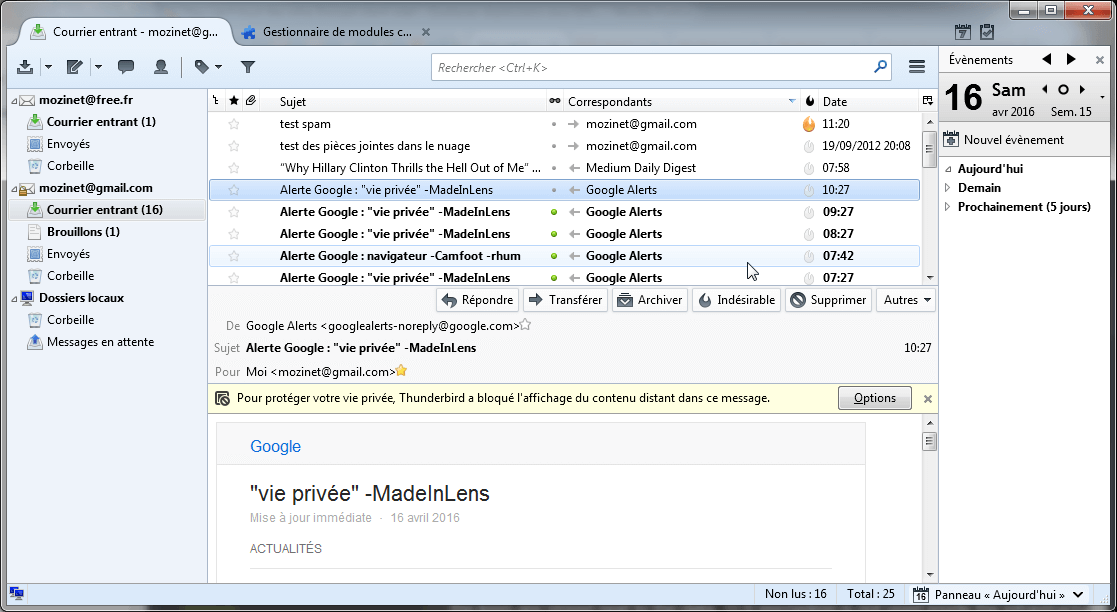Image resolution: width=1117 pixels, height=612 pixels.
Task: Expand Prochainement (5 jours) section
Action: [948, 207]
